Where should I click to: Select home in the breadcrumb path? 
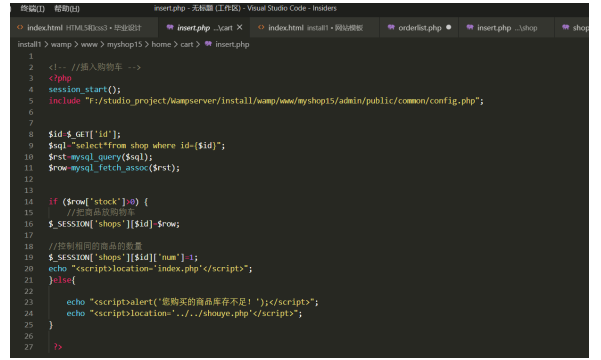(x=161, y=44)
